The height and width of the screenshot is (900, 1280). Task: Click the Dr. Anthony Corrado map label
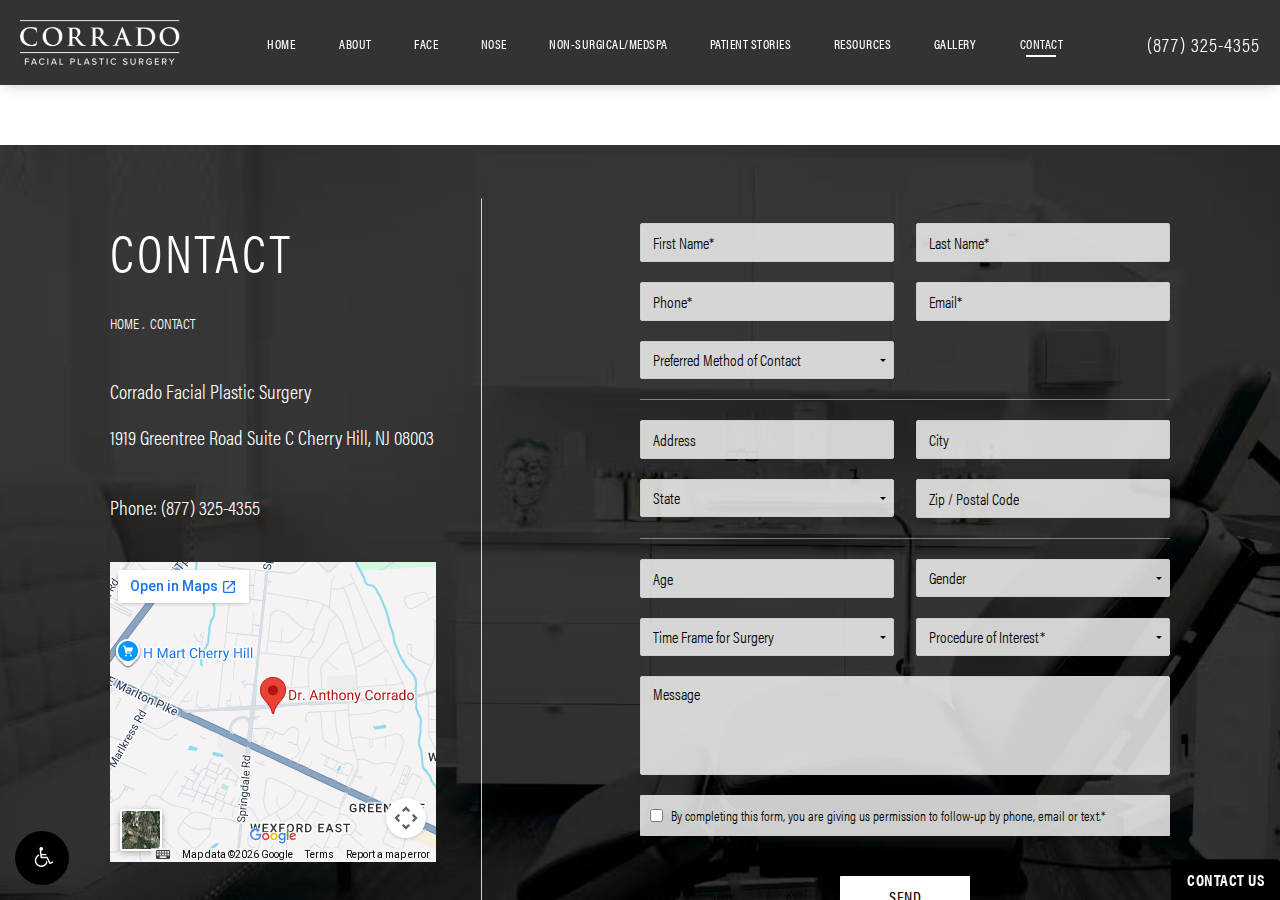351,695
